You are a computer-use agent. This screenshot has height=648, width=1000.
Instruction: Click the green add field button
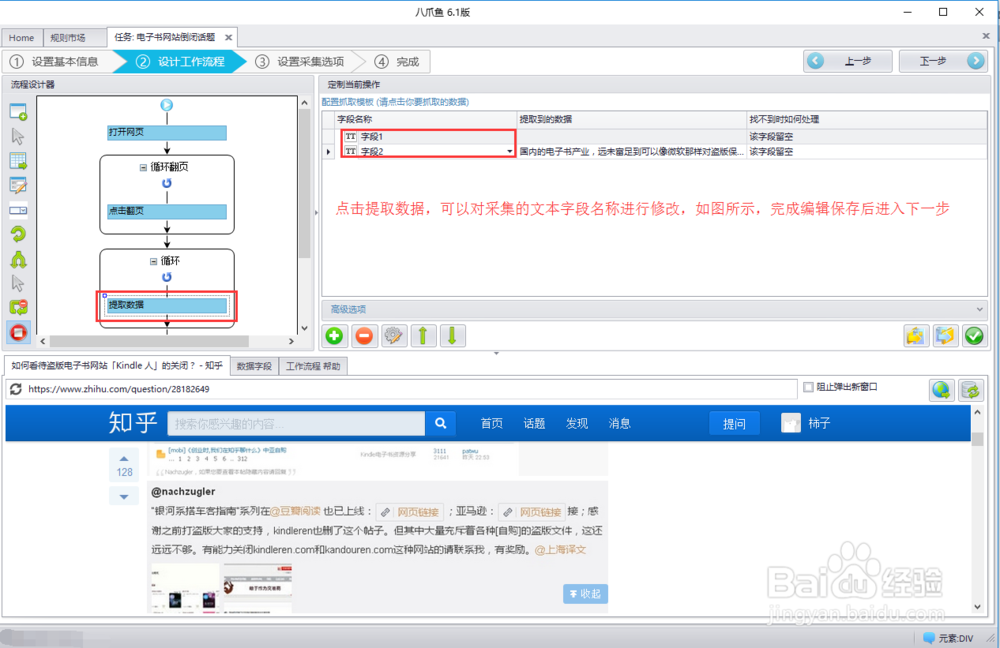334,335
